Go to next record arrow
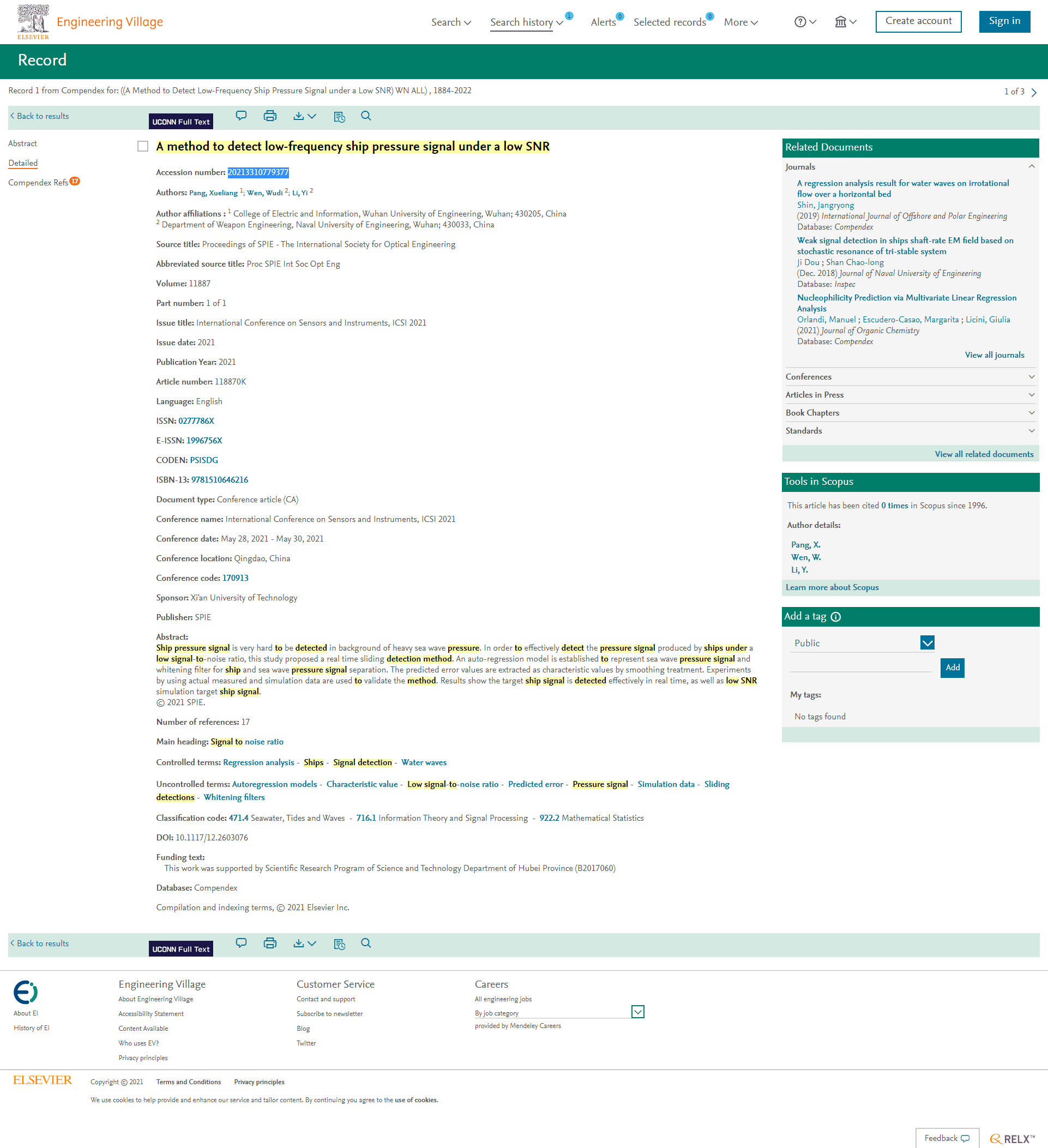Image resolution: width=1048 pixels, height=1148 pixels. pyautogui.click(x=1034, y=92)
